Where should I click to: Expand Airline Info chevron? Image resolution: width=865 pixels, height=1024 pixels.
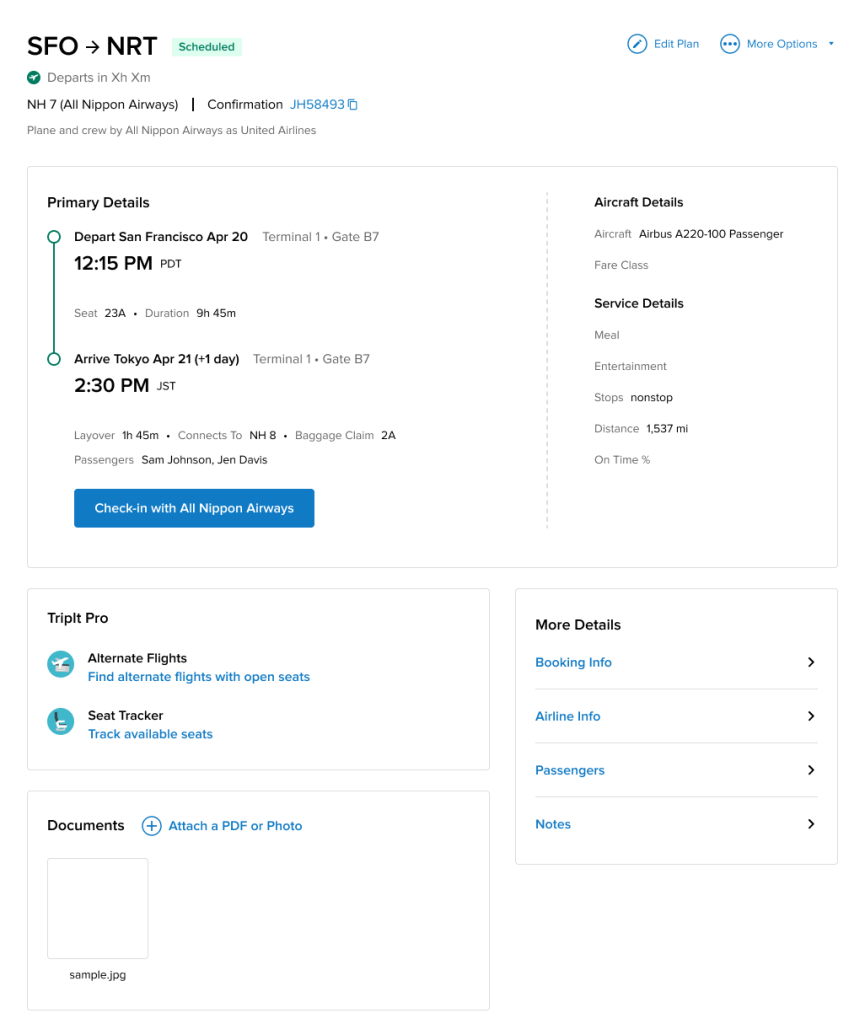(x=811, y=716)
